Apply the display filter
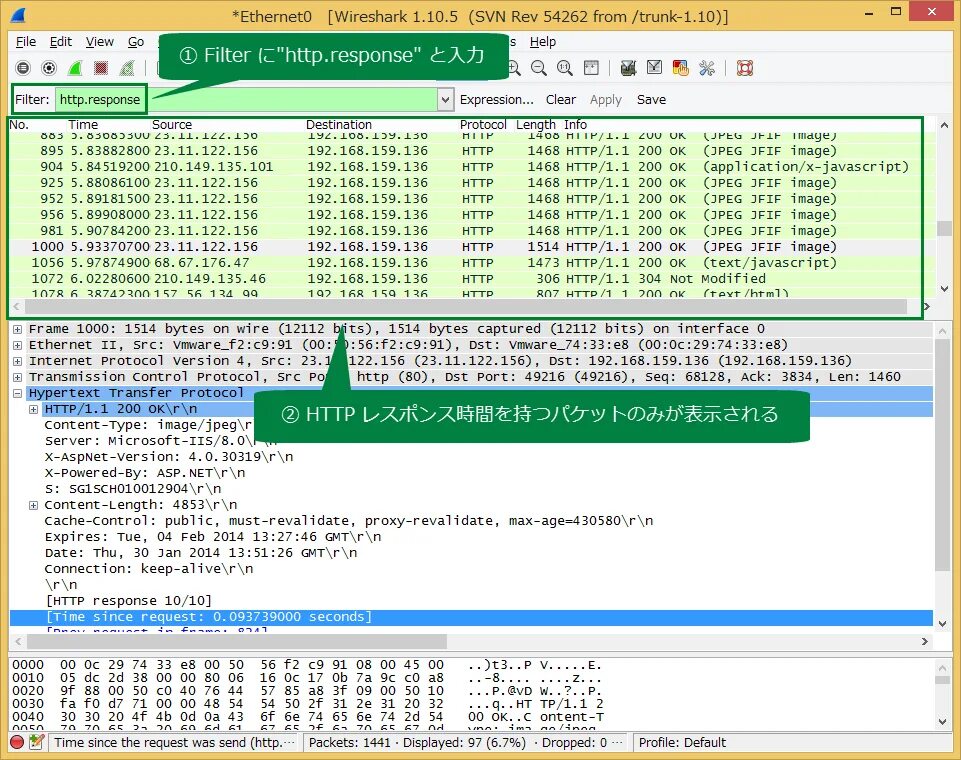This screenshot has height=760, width=961. pos(606,99)
